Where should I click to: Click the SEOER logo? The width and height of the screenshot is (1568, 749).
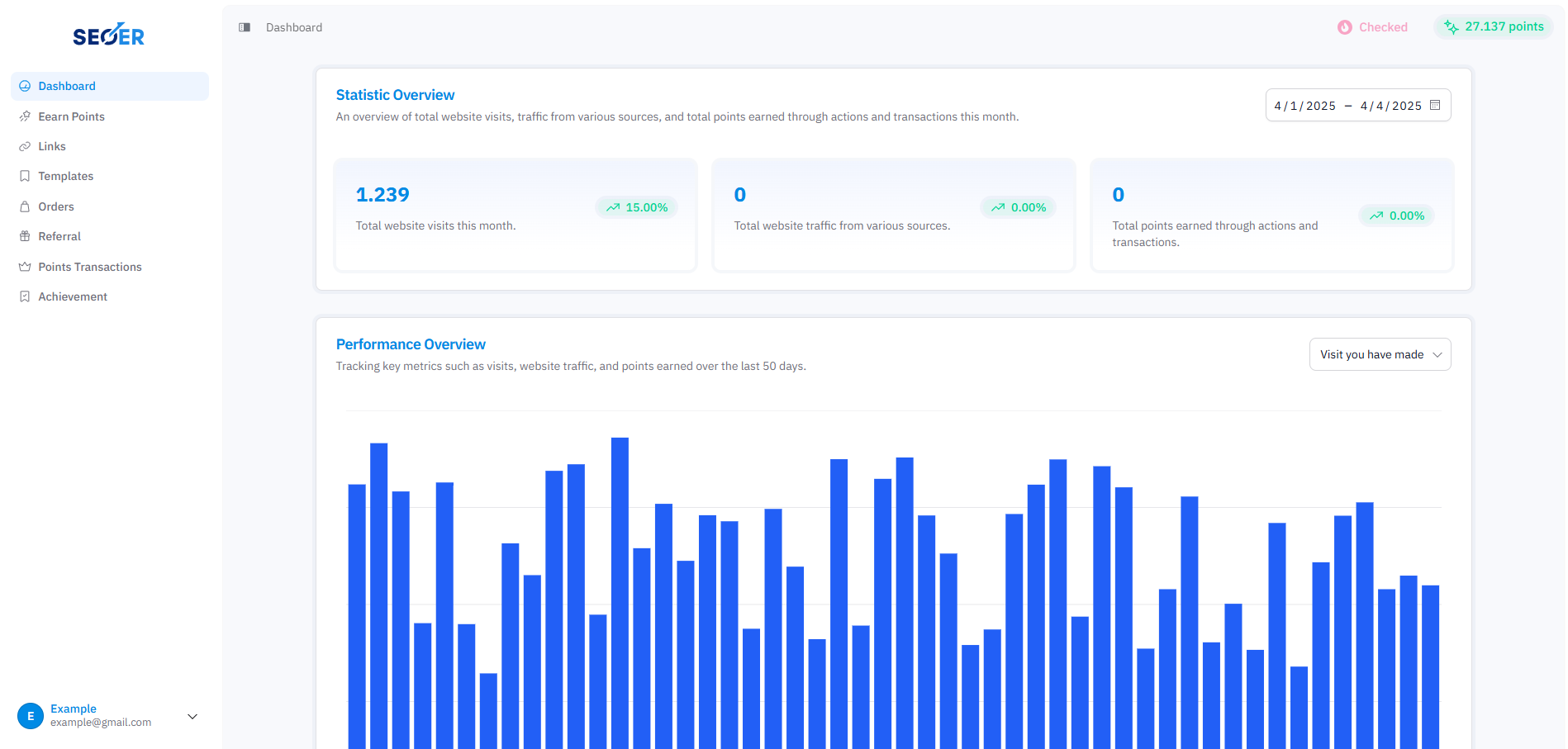coord(108,36)
